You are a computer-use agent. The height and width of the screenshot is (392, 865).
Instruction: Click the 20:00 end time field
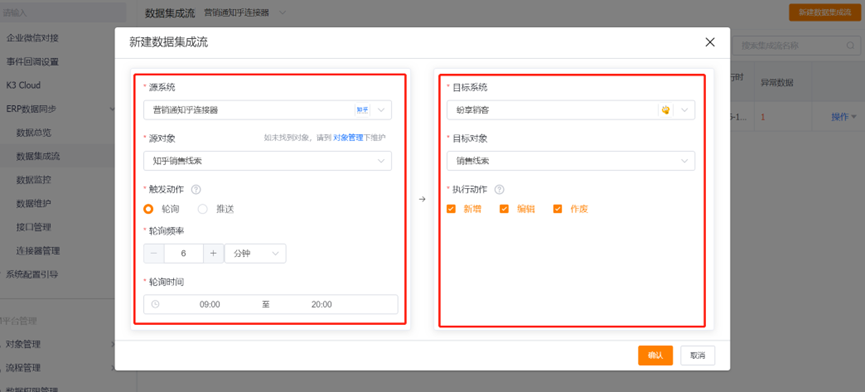click(x=322, y=304)
